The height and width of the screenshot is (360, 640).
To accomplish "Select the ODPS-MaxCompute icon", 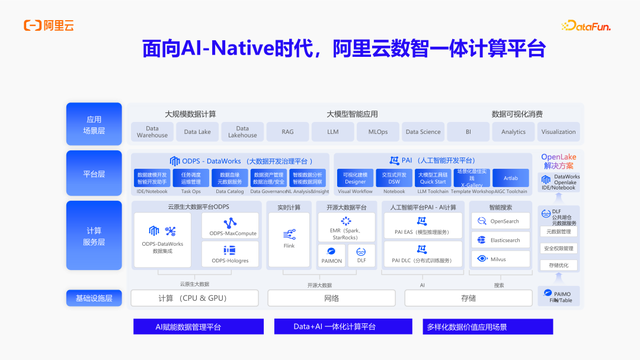I will coord(230,223).
